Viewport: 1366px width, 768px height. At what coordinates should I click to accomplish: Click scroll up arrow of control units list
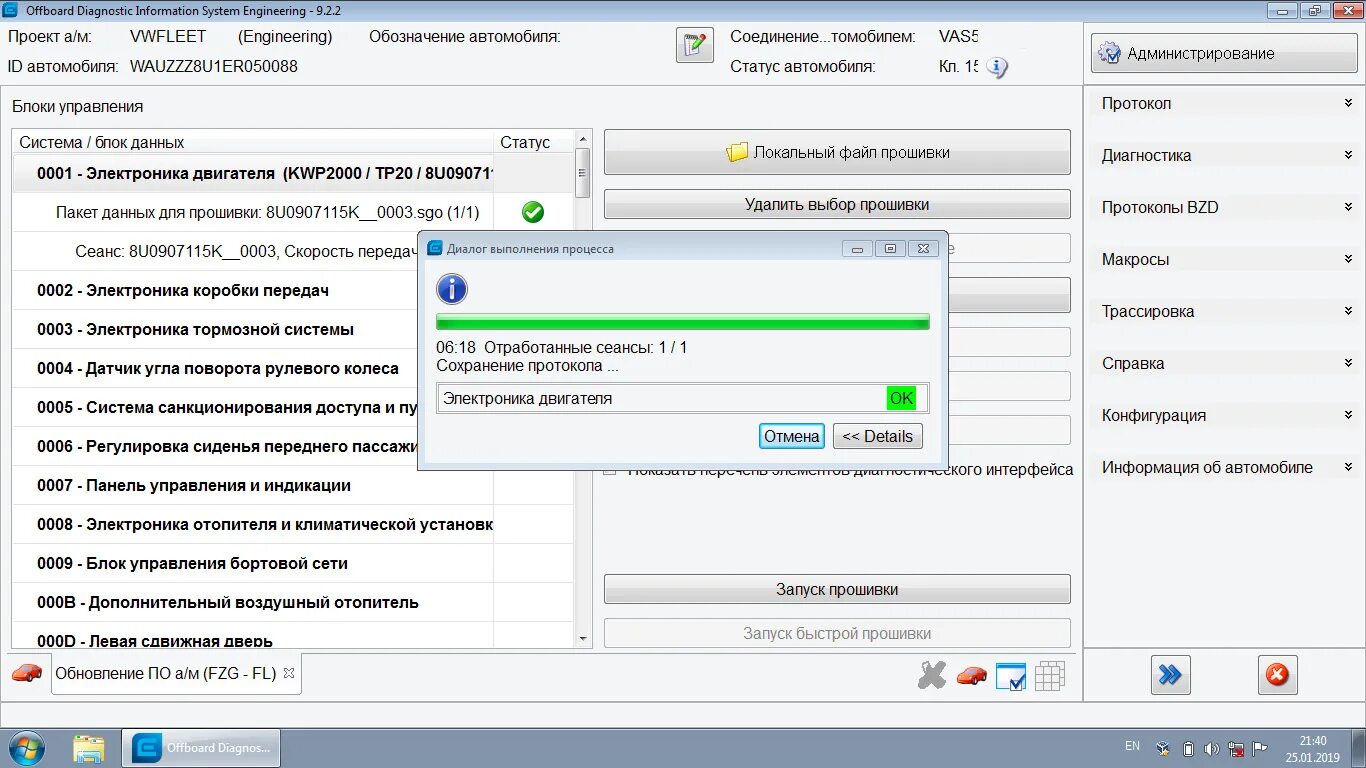[x=583, y=138]
